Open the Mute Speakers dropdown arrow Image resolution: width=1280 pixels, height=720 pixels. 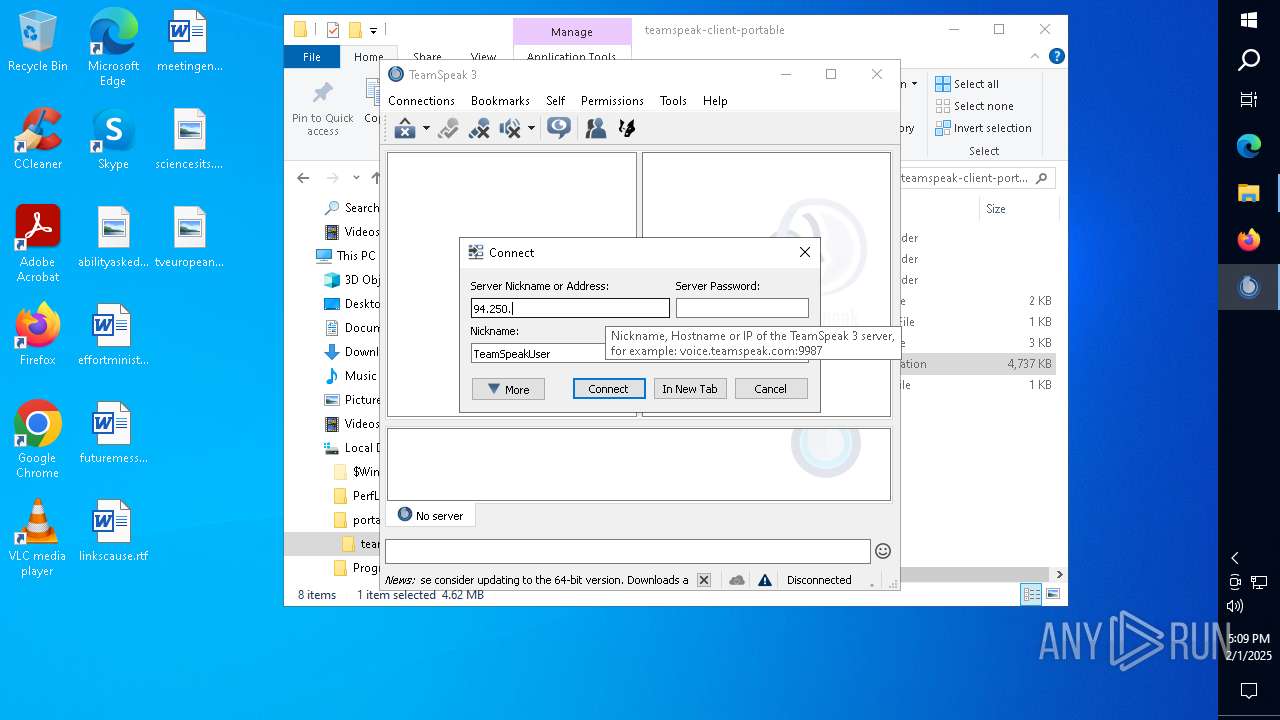pyautogui.click(x=531, y=128)
